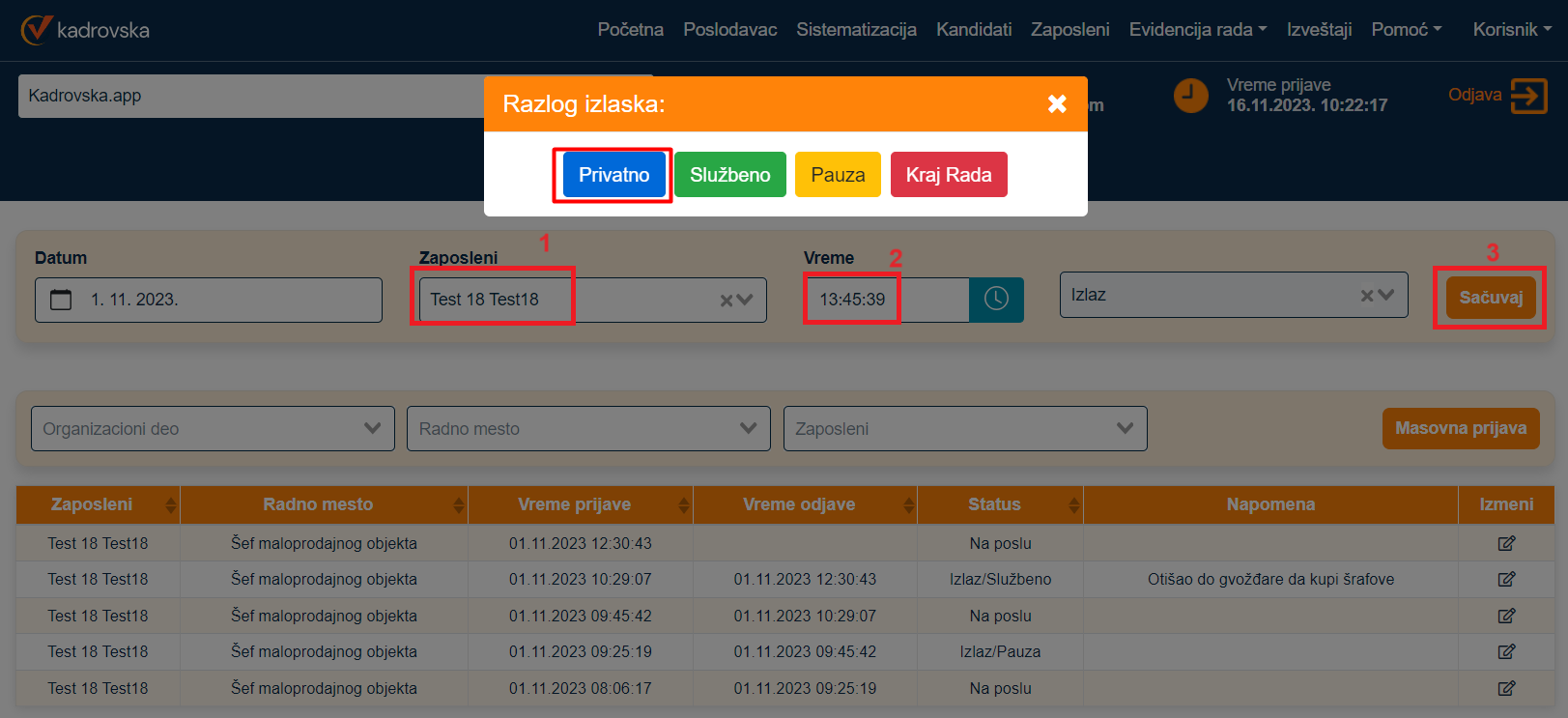Click the calendar icon in the Datum field
The image size is (1568, 718).
(61, 300)
